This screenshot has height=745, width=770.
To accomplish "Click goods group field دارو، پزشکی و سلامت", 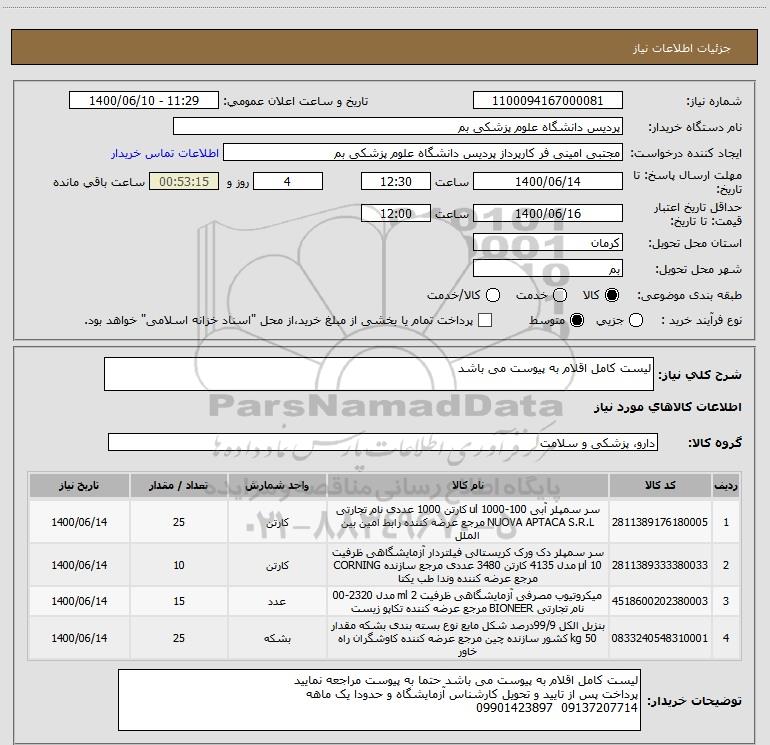I will (383, 442).
